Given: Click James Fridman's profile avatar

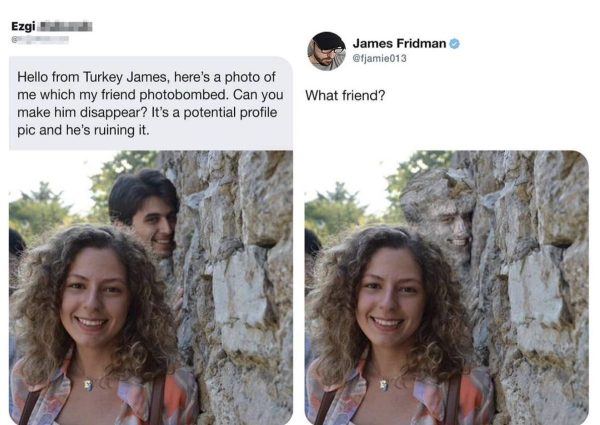Looking at the screenshot, I should click(x=326, y=50).
